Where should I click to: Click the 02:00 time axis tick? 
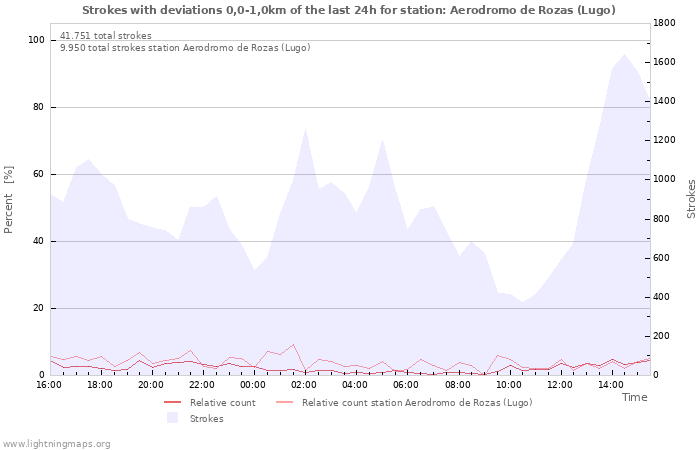tap(305, 385)
